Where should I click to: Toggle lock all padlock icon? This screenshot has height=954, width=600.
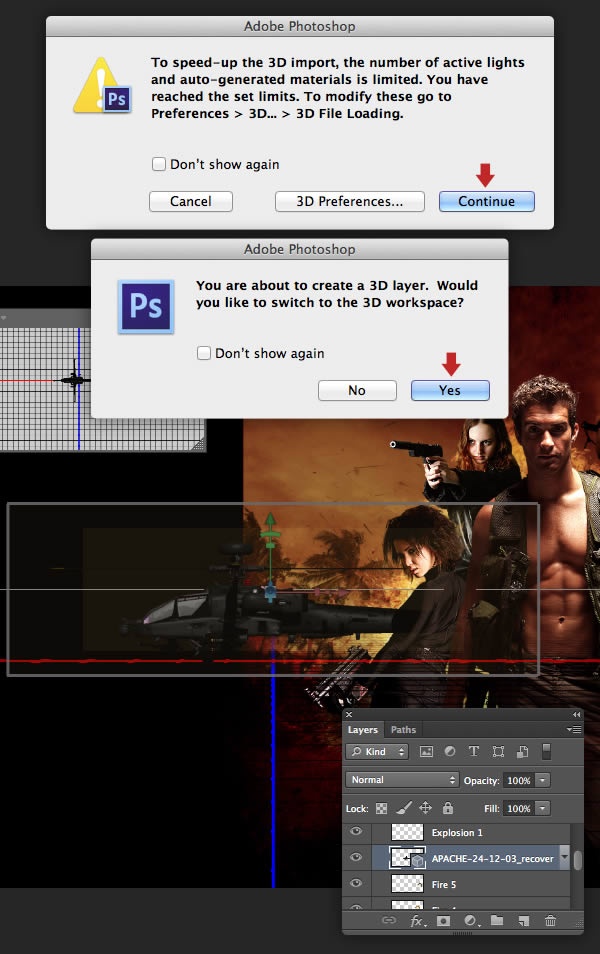448,808
